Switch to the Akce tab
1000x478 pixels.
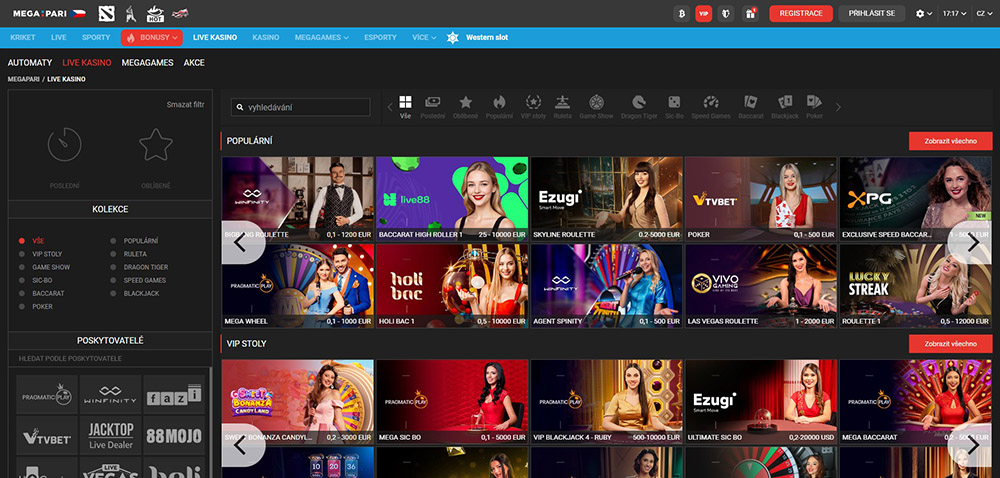tap(194, 63)
